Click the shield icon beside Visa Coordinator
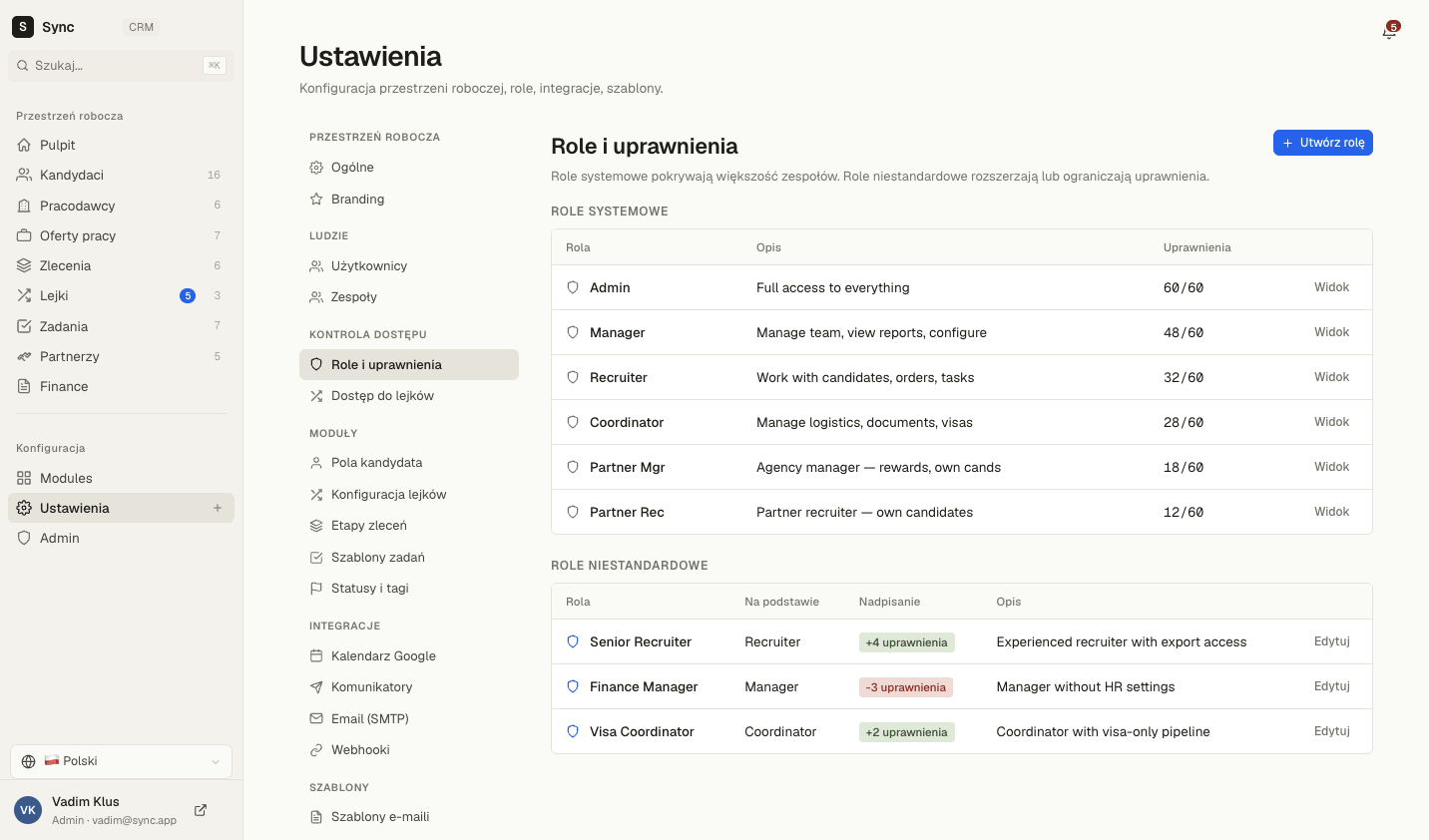 [573, 731]
